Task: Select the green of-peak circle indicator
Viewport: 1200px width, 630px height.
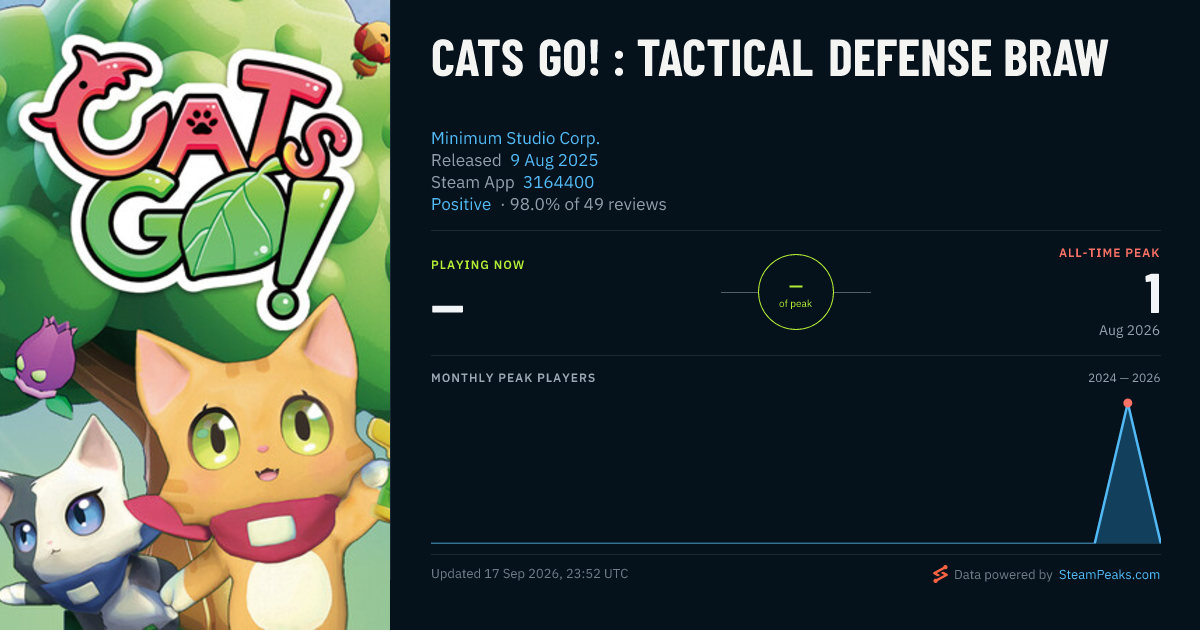Action: pos(796,292)
